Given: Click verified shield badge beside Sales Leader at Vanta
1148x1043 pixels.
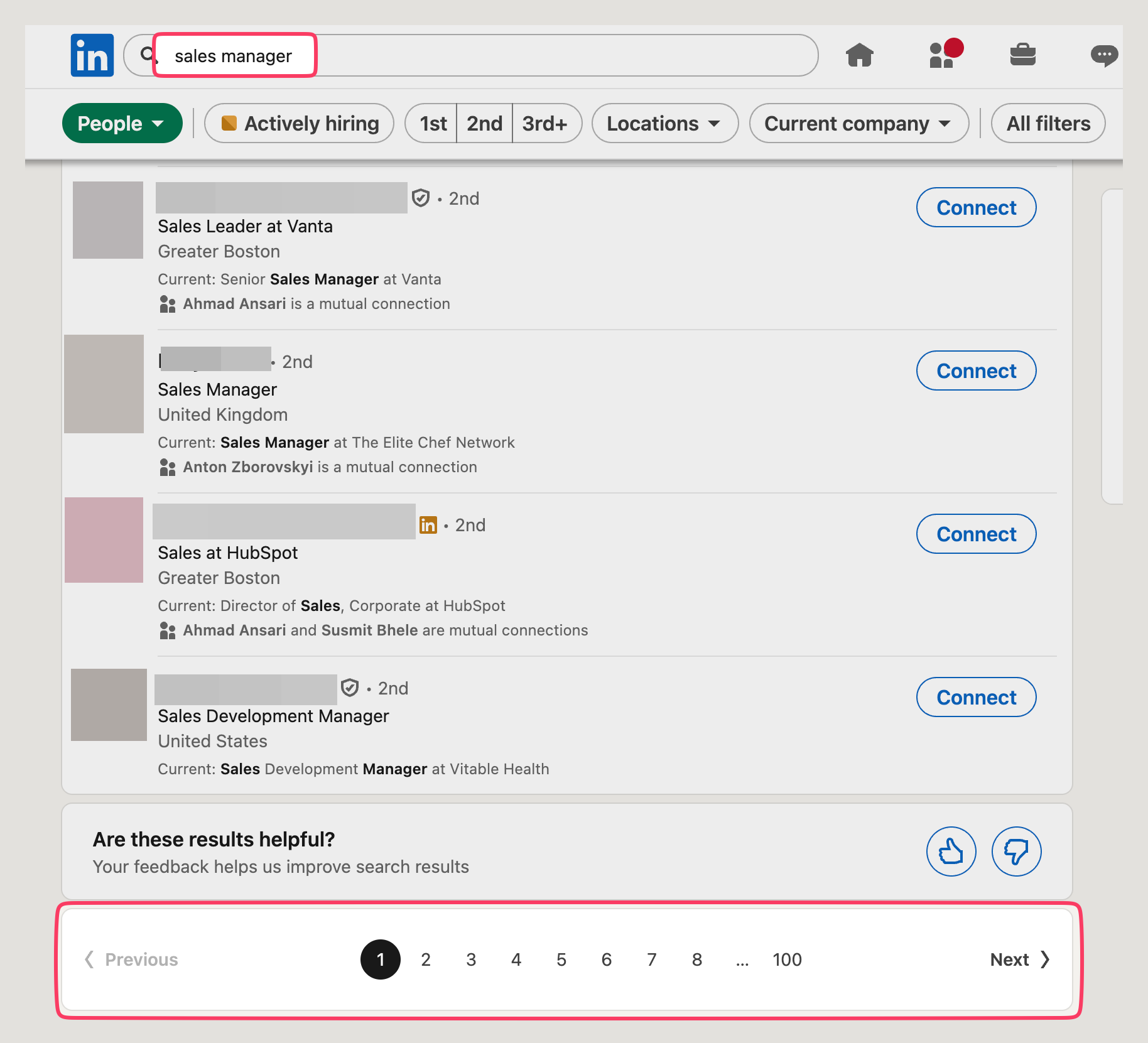Looking at the screenshot, I should (x=420, y=198).
